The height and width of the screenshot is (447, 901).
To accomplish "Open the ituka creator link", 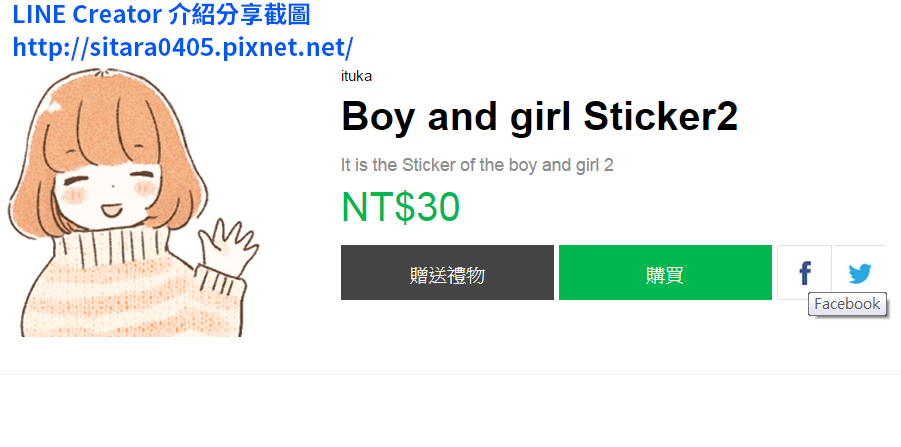I will (x=356, y=76).
